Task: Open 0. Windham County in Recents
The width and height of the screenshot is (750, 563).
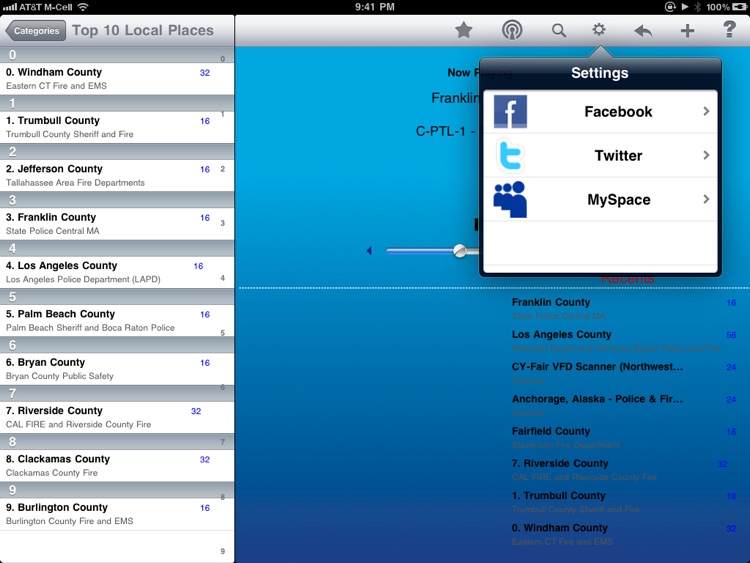Action: tap(624, 534)
